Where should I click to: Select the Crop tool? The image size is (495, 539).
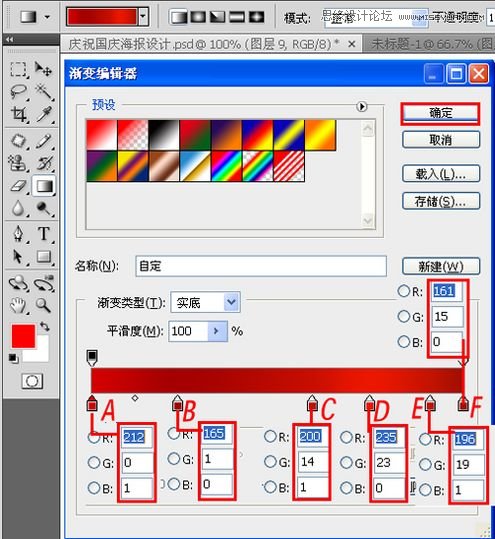[x=19, y=114]
